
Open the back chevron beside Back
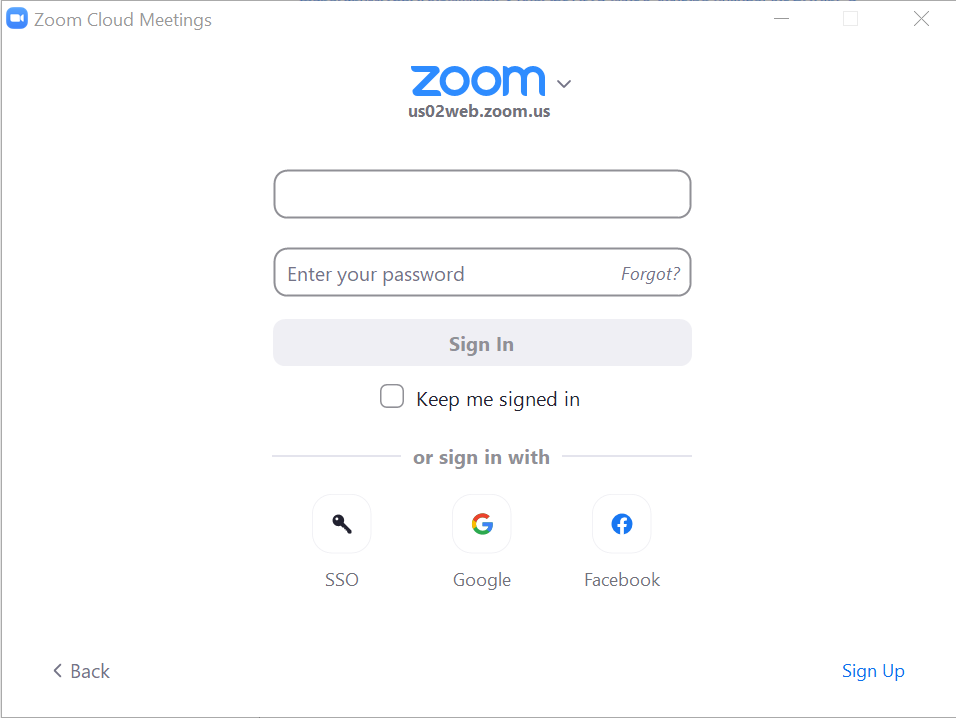click(57, 671)
